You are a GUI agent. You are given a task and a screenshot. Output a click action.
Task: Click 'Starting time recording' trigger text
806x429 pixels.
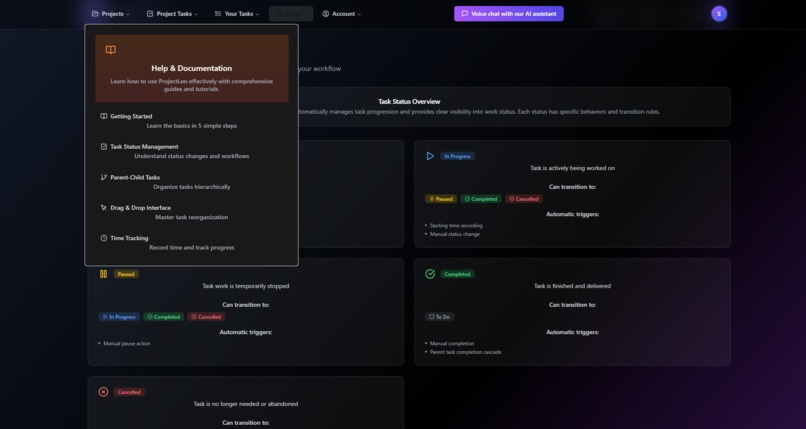456,226
